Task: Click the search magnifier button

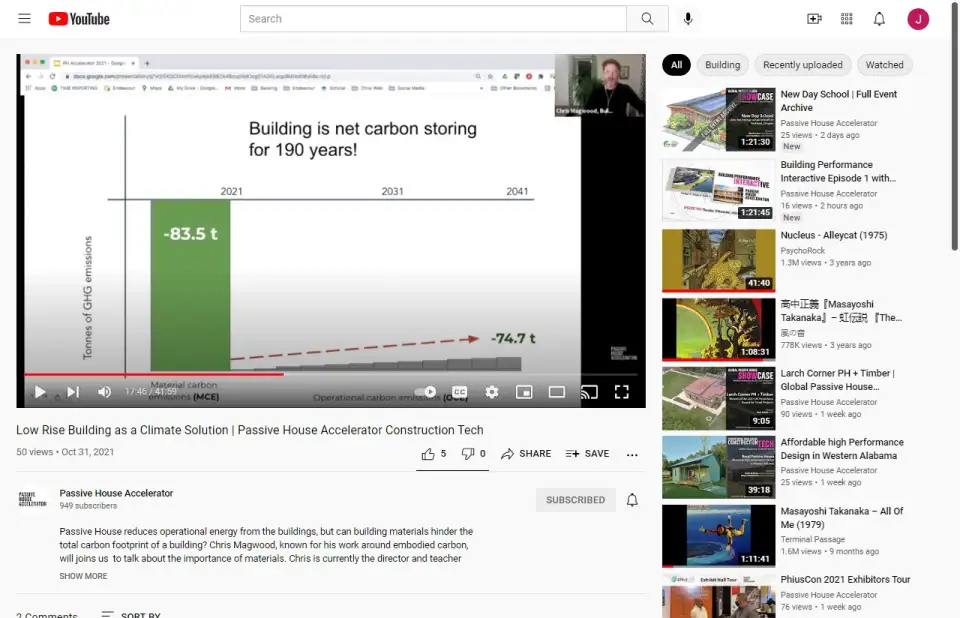Action: click(x=647, y=19)
